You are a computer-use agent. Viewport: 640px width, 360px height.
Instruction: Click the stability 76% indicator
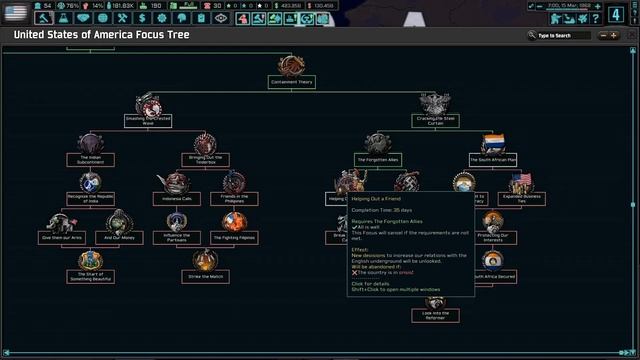tap(68, 6)
